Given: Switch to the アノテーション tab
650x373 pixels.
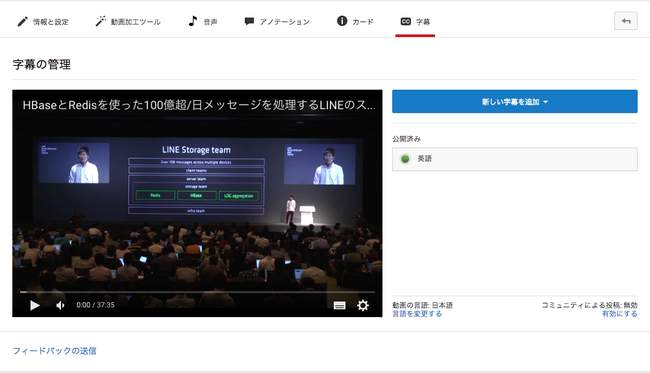Looking at the screenshot, I should [x=276, y=22].
